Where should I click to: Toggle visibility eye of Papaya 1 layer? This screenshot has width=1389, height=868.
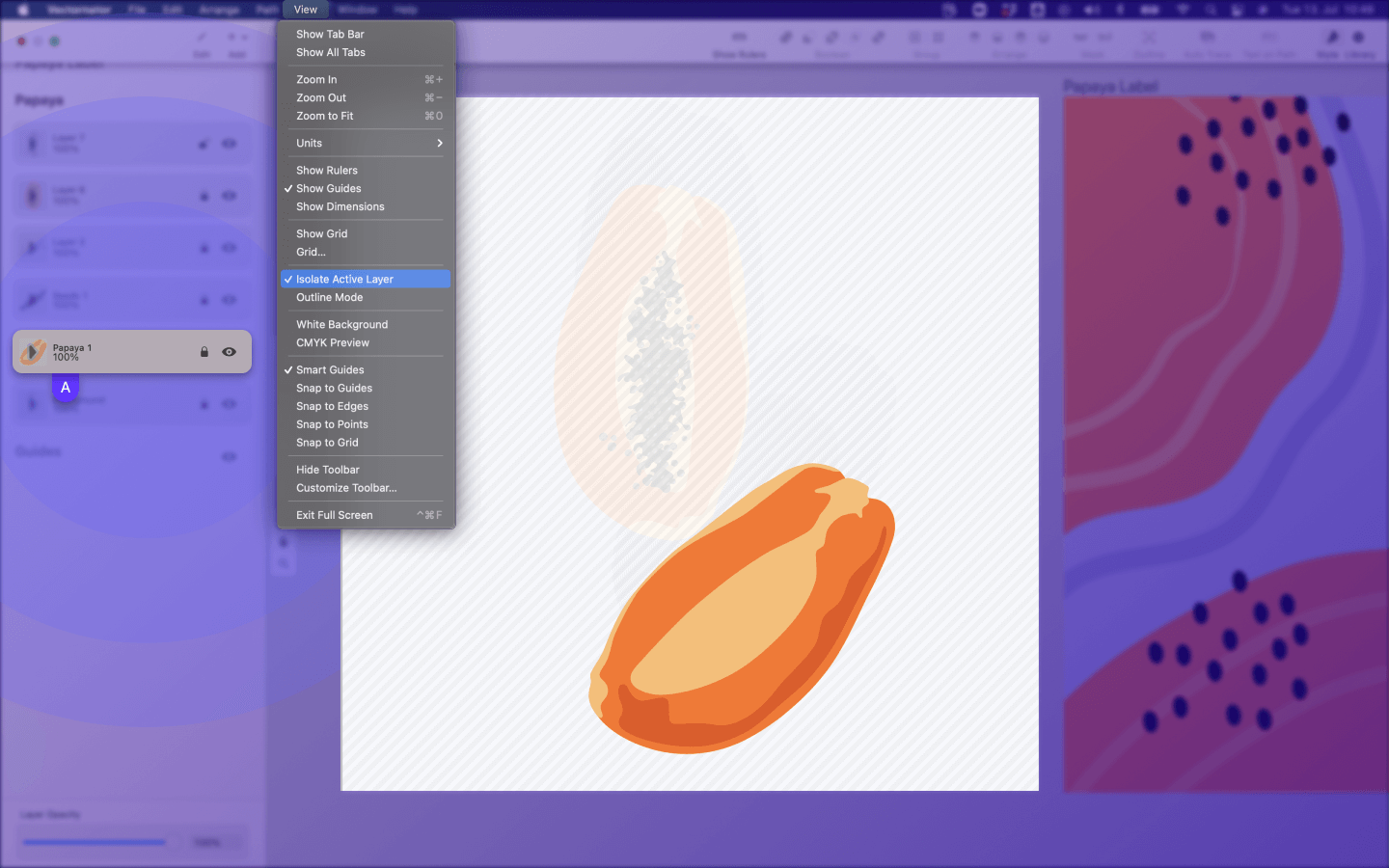click(x=229, y=352)
